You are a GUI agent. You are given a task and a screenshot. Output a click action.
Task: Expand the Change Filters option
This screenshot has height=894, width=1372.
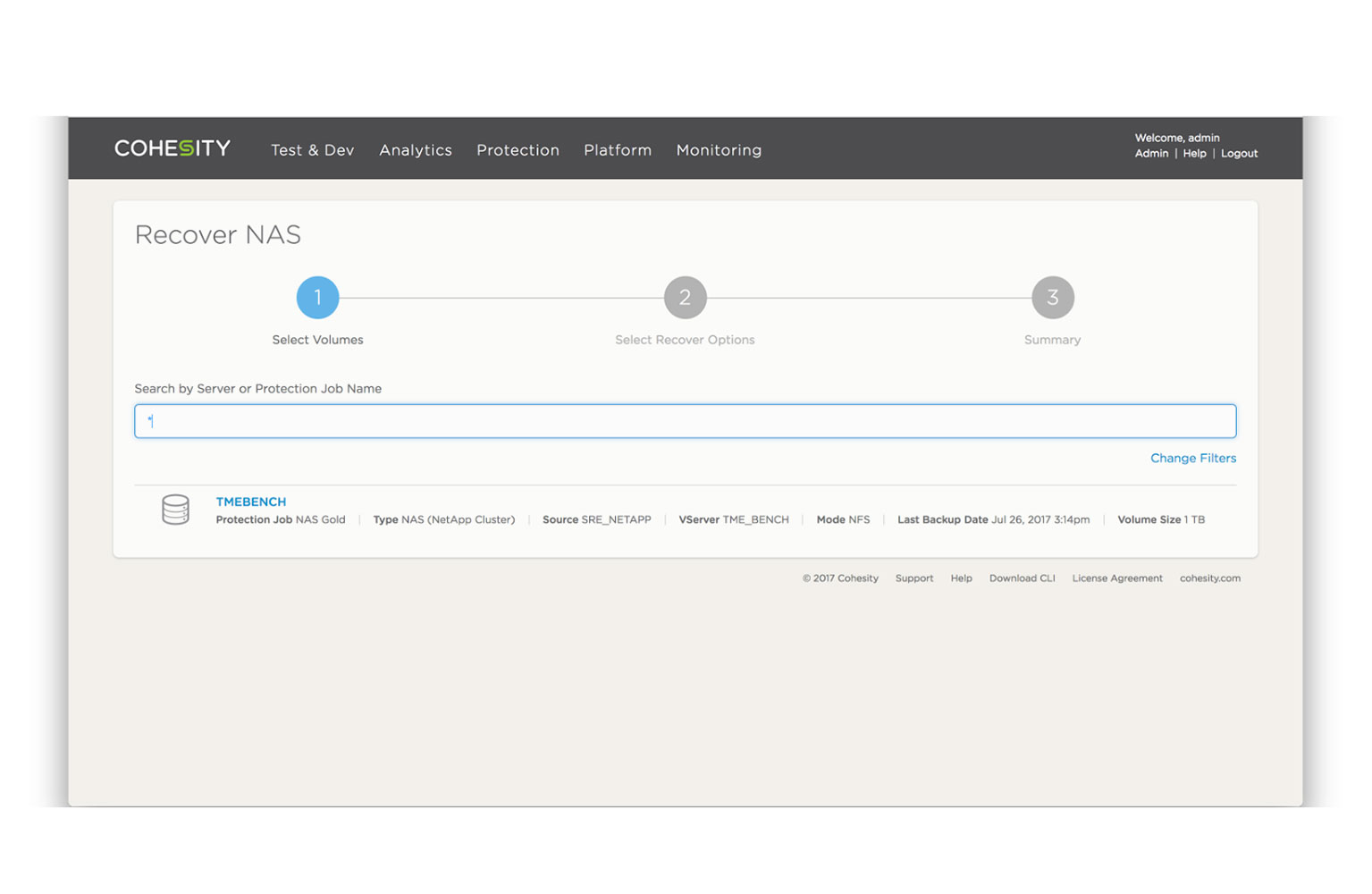pos(1192,458)
